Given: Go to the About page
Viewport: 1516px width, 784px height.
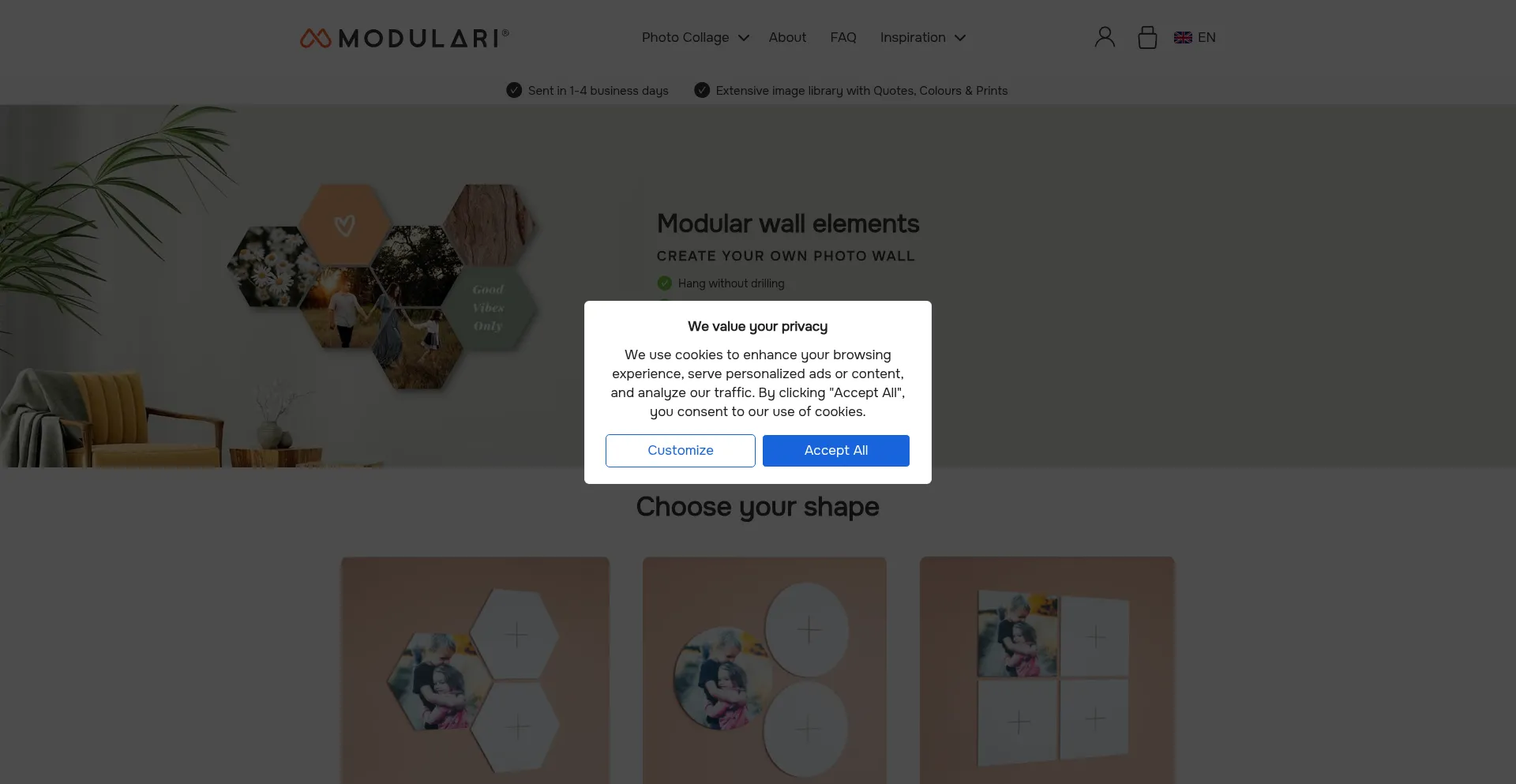Looking at the screenshot, I should [x=787, y=38].
